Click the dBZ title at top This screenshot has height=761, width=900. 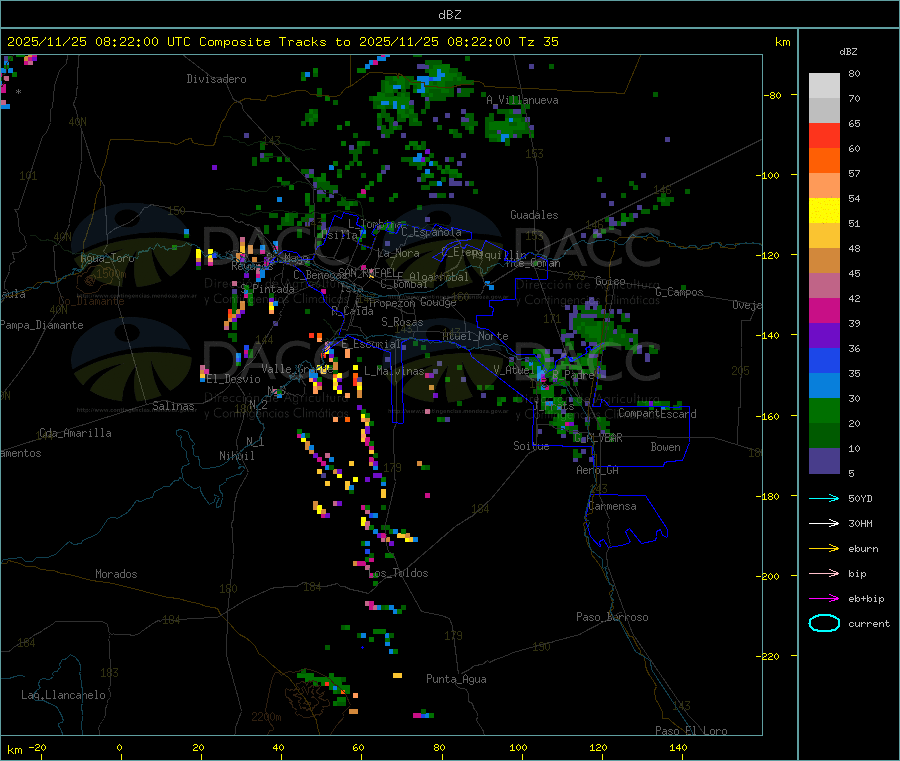pyautogui.click(x=449, y=14)
